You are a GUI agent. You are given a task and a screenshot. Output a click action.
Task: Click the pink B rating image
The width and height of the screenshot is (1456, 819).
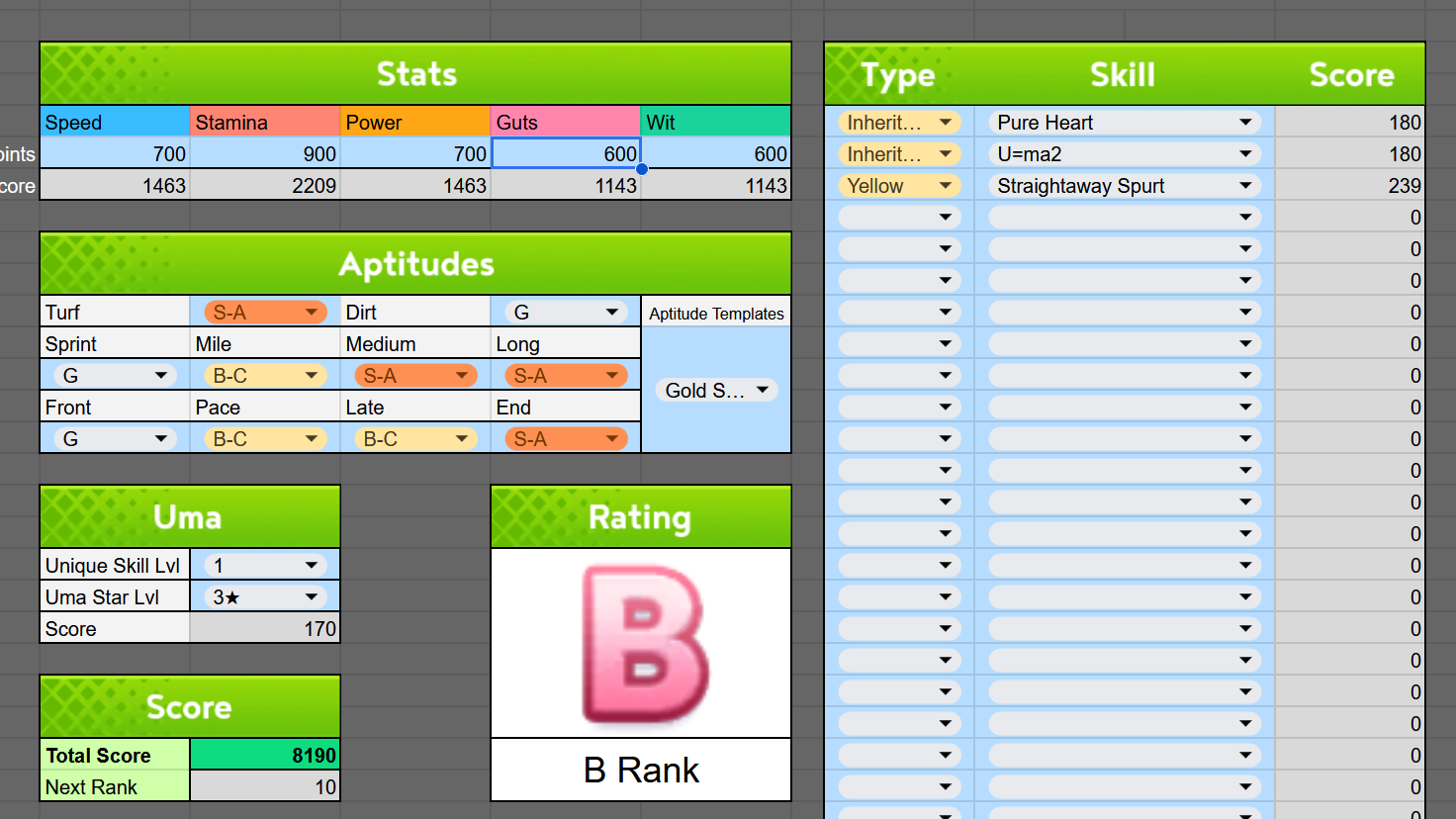point(645,644)
